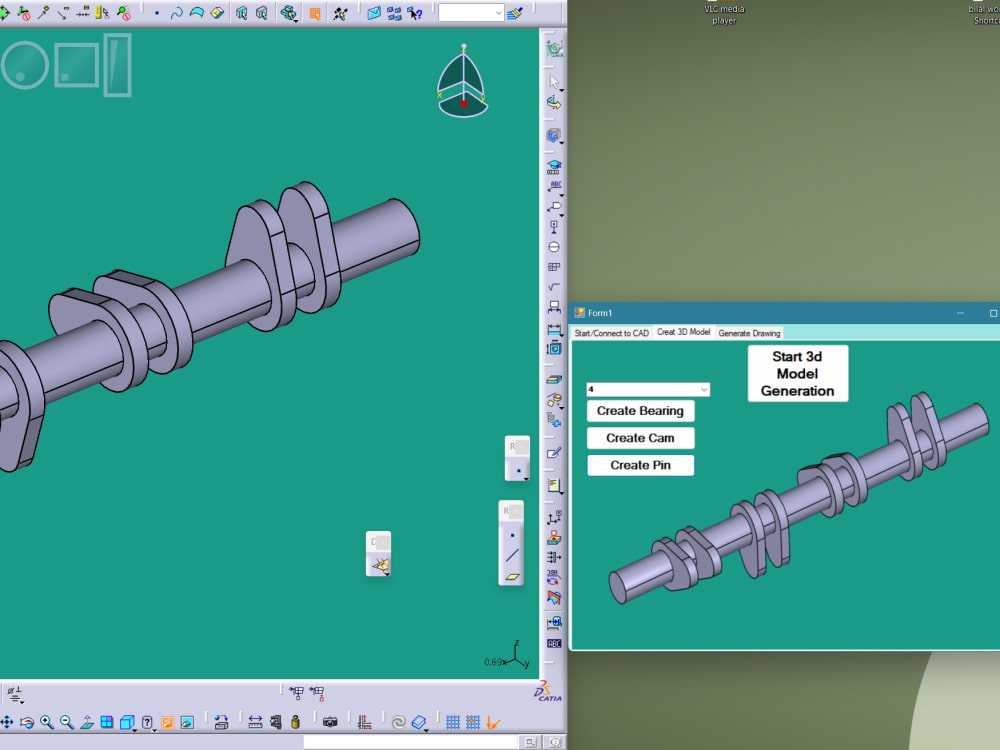Click the Paint Brush format icon
The height and width of the screenshot is (750, 1000).
(x=515, y=13)
